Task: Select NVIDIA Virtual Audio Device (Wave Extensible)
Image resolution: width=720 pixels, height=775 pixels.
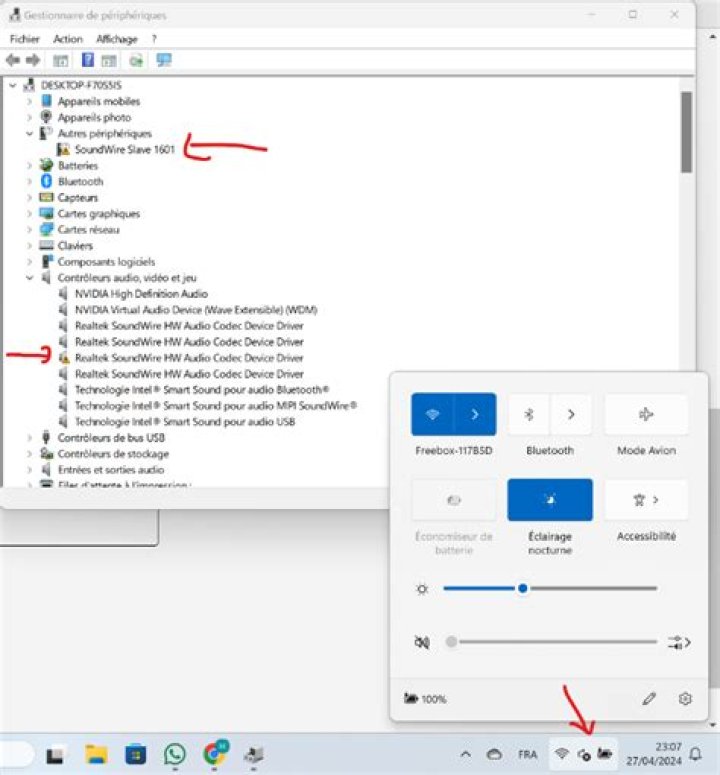Action: [196, 310]
